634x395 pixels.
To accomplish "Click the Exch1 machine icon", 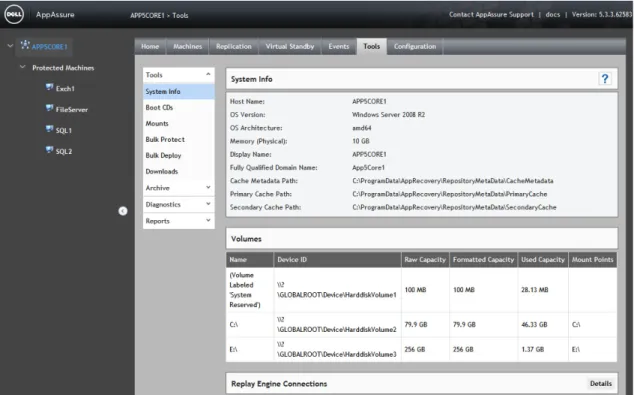I will point(49,87).
